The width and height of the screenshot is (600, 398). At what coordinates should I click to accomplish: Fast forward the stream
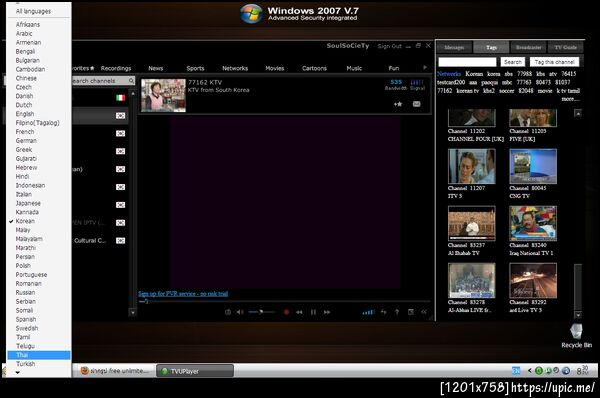(327, 312)
